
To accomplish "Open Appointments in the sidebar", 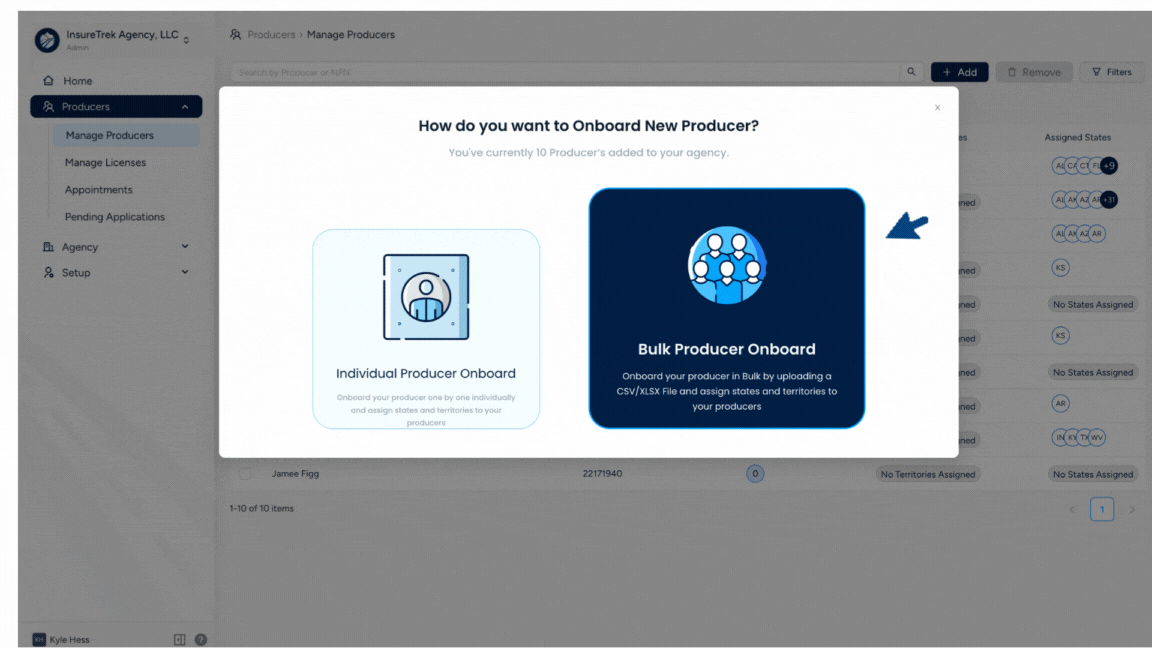I will click(98, 189).
